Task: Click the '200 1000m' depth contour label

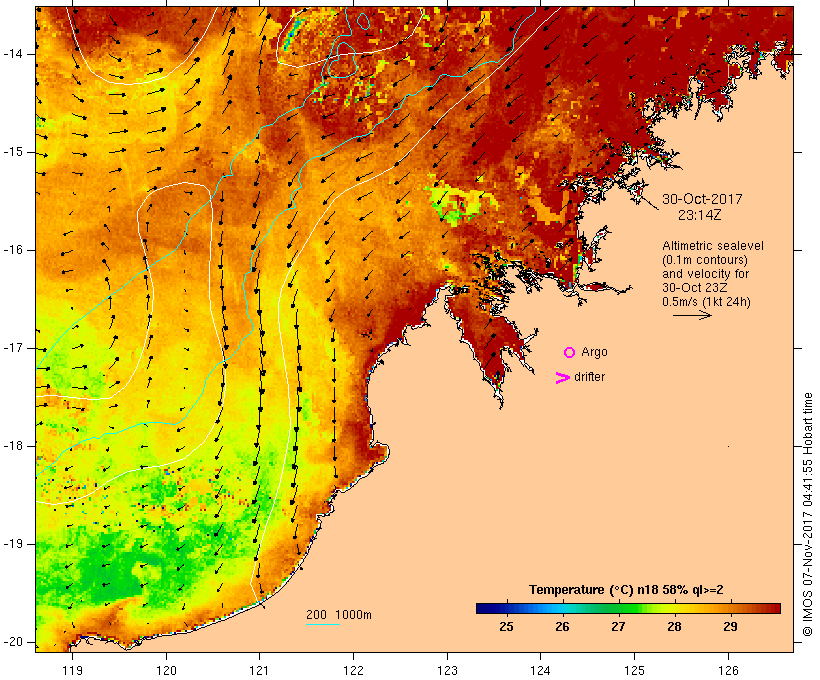Action: (x=339, y=615)
